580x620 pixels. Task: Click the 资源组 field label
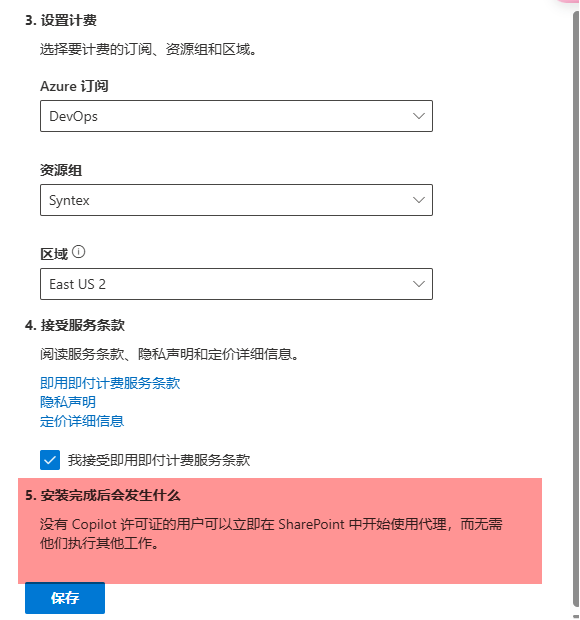point(61,170)
